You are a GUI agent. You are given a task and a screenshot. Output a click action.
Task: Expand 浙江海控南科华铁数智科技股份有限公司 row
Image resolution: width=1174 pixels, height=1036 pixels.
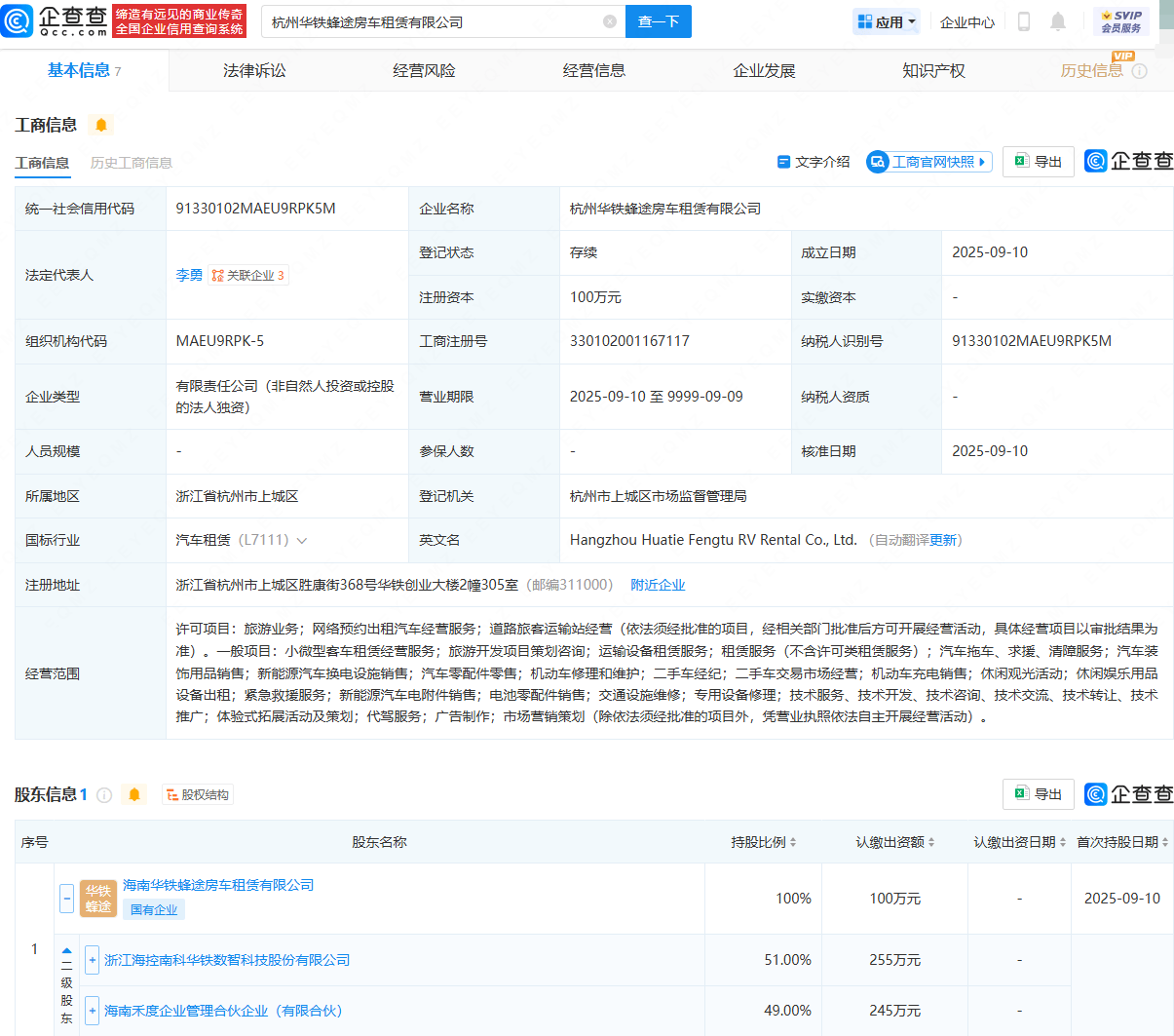click(x=93, y=960)
